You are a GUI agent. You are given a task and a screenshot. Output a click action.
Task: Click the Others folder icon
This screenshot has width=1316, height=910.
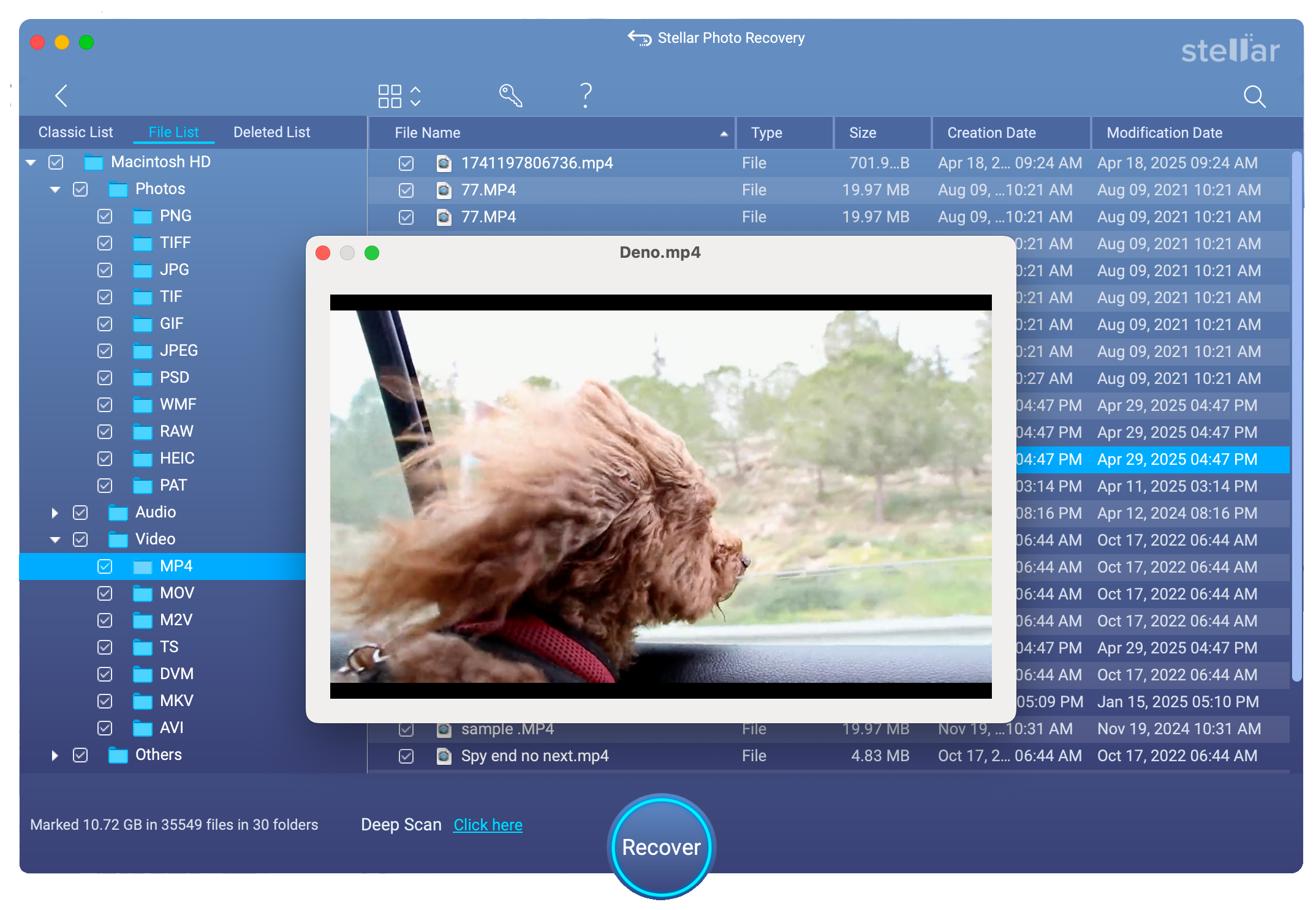(x=118, y=755)
